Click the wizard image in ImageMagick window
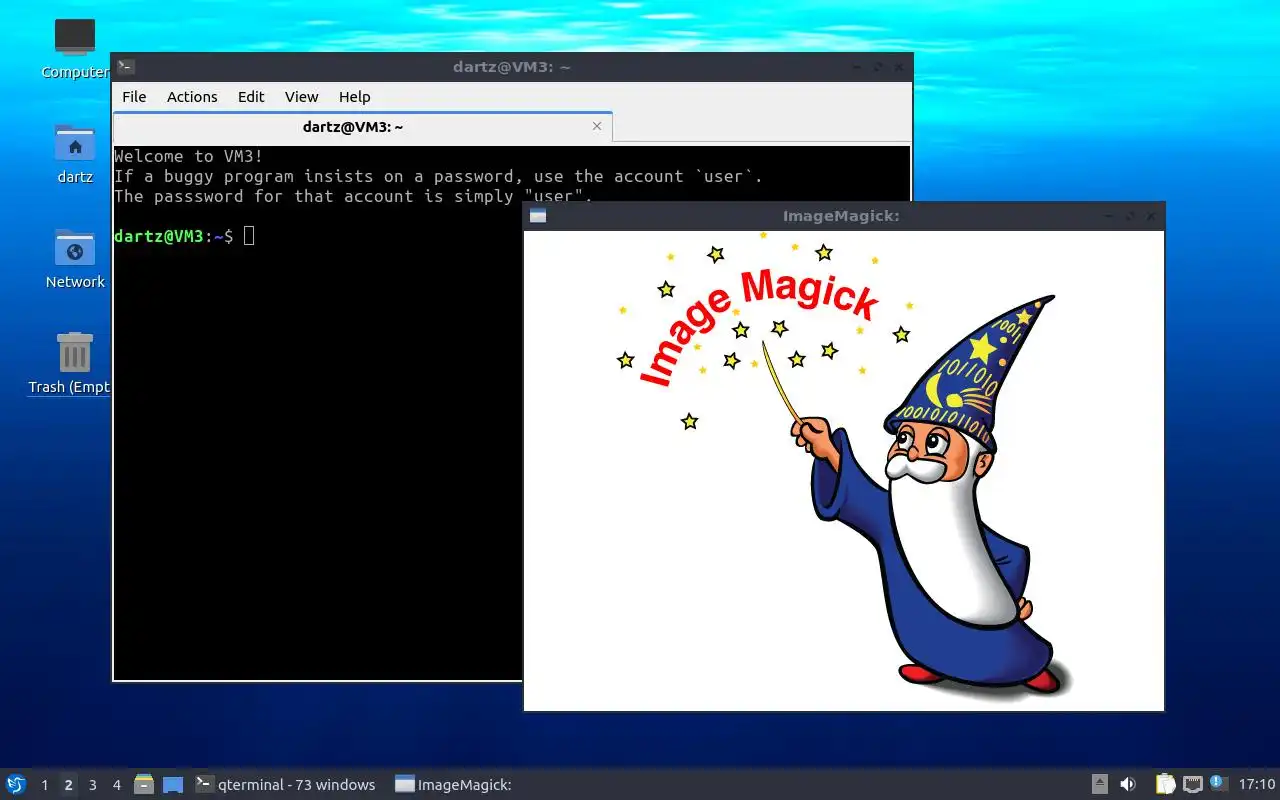This screenshot has width=1280, height=800. point(844,471)
